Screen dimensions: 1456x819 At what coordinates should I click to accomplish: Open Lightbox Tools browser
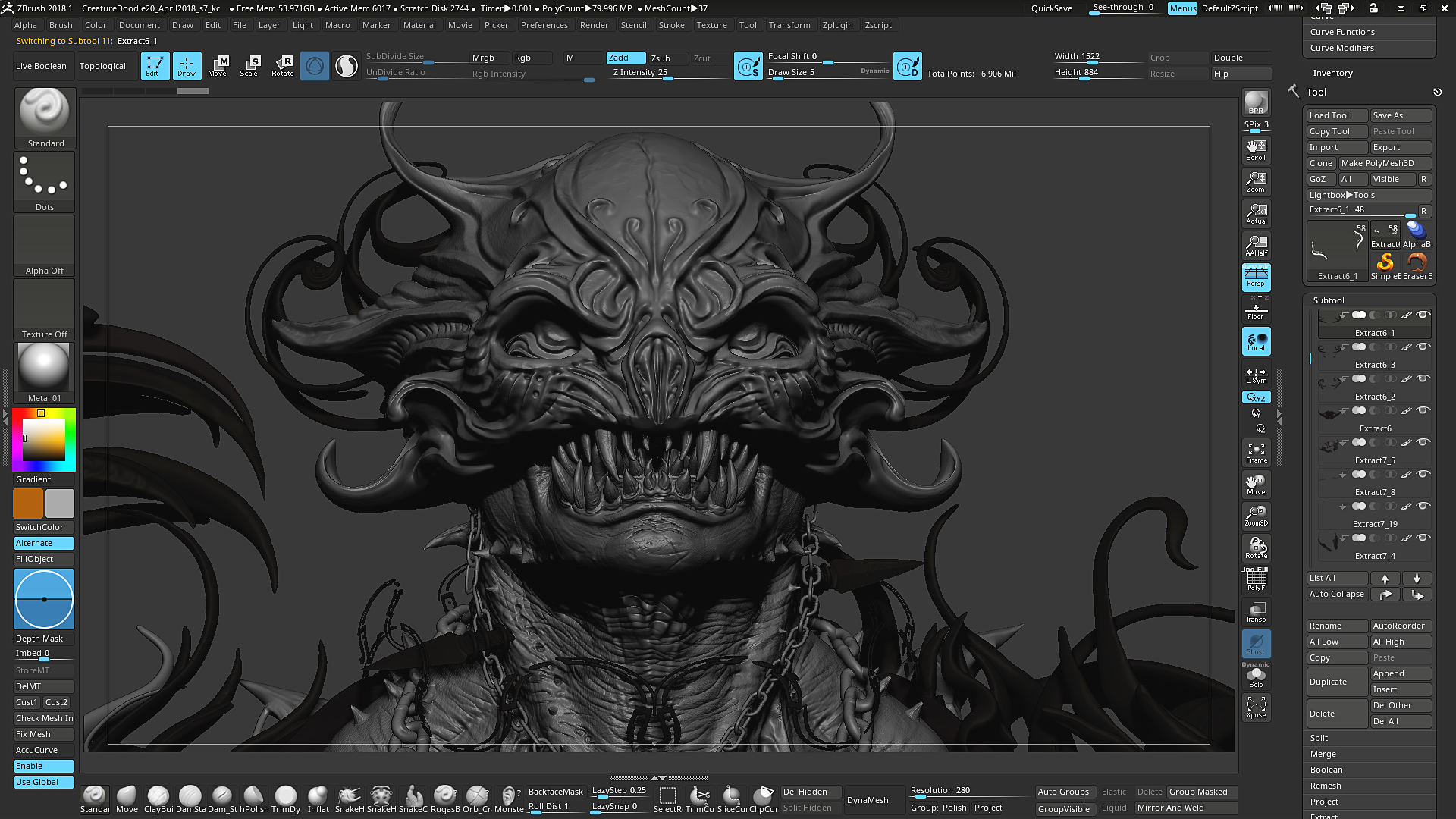[1369, 195]
